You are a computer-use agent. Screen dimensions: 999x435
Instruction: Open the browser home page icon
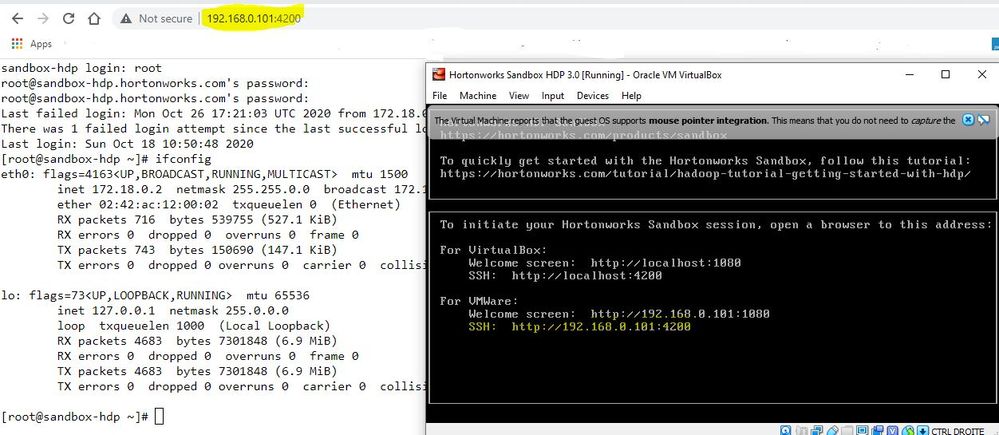(x=94, y=18)
